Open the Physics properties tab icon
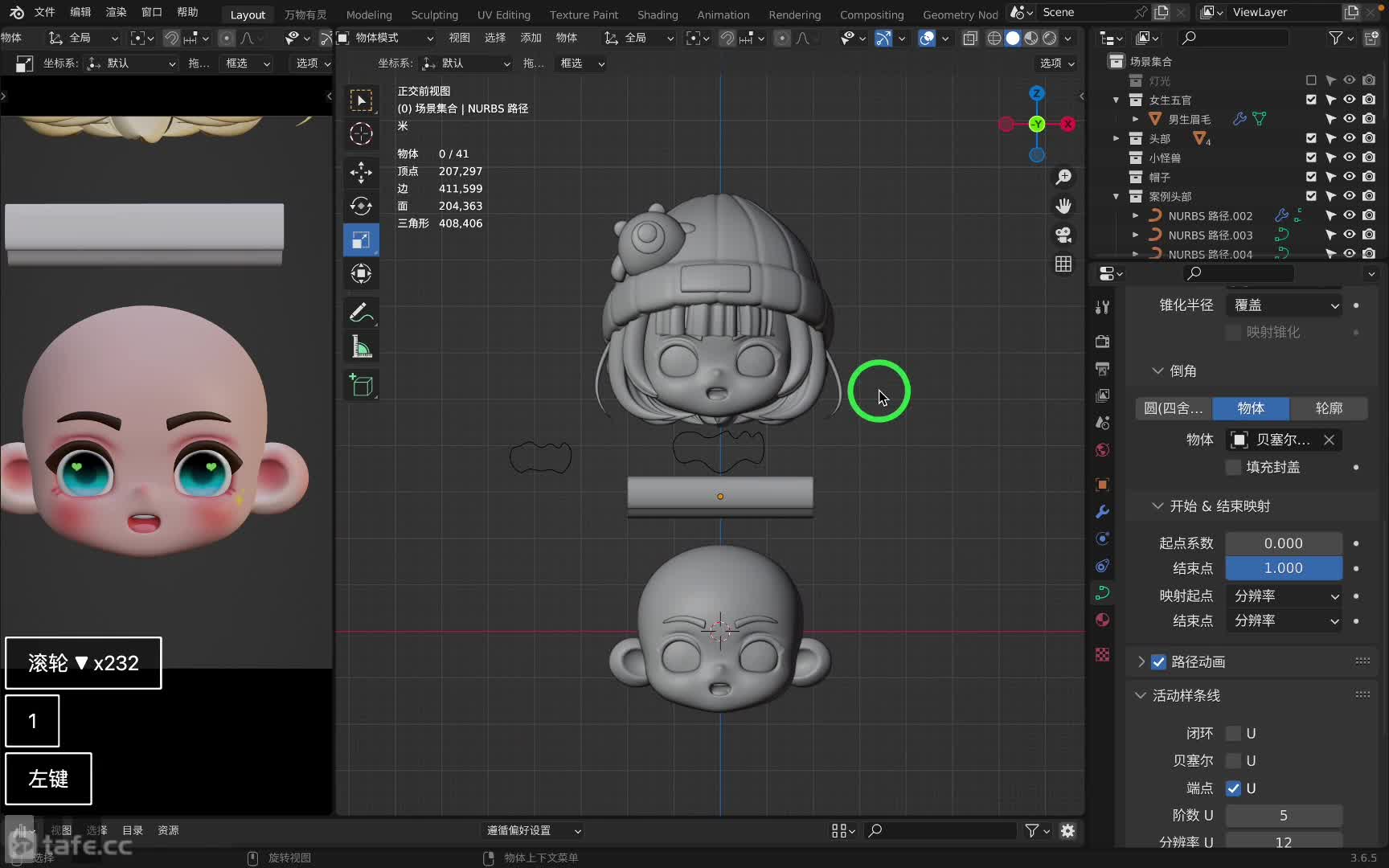 tap(1102, 538)
